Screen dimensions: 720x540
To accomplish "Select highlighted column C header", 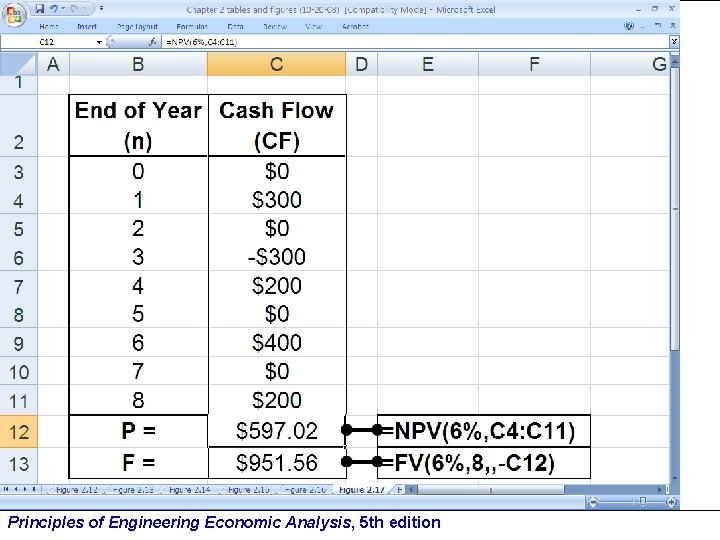I will click(276, 64).
